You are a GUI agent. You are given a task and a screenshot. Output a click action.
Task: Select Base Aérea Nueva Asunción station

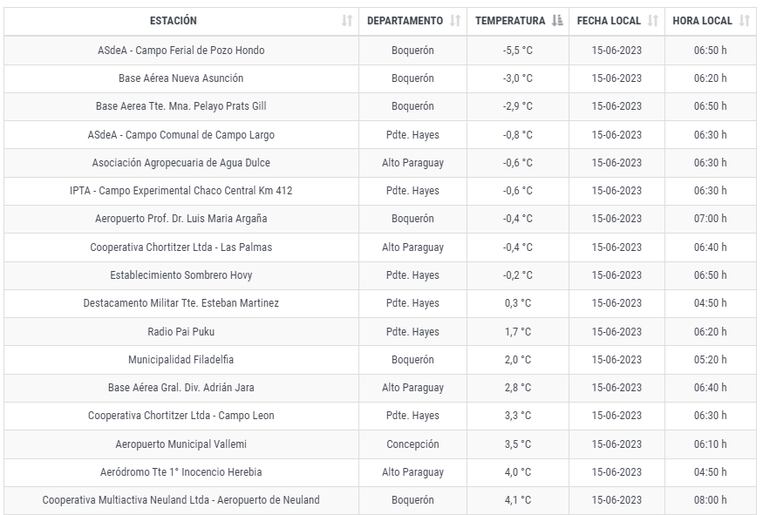181,78
